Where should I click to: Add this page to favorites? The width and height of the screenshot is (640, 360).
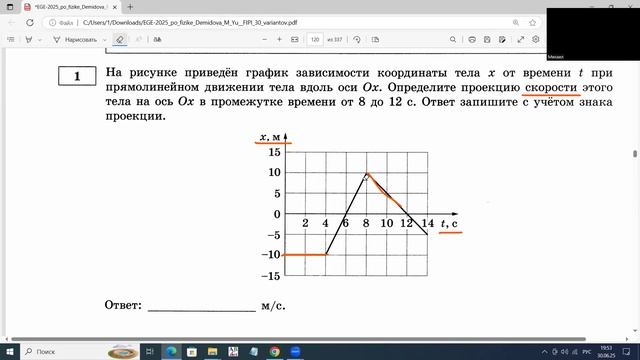(x=532, y=23)
